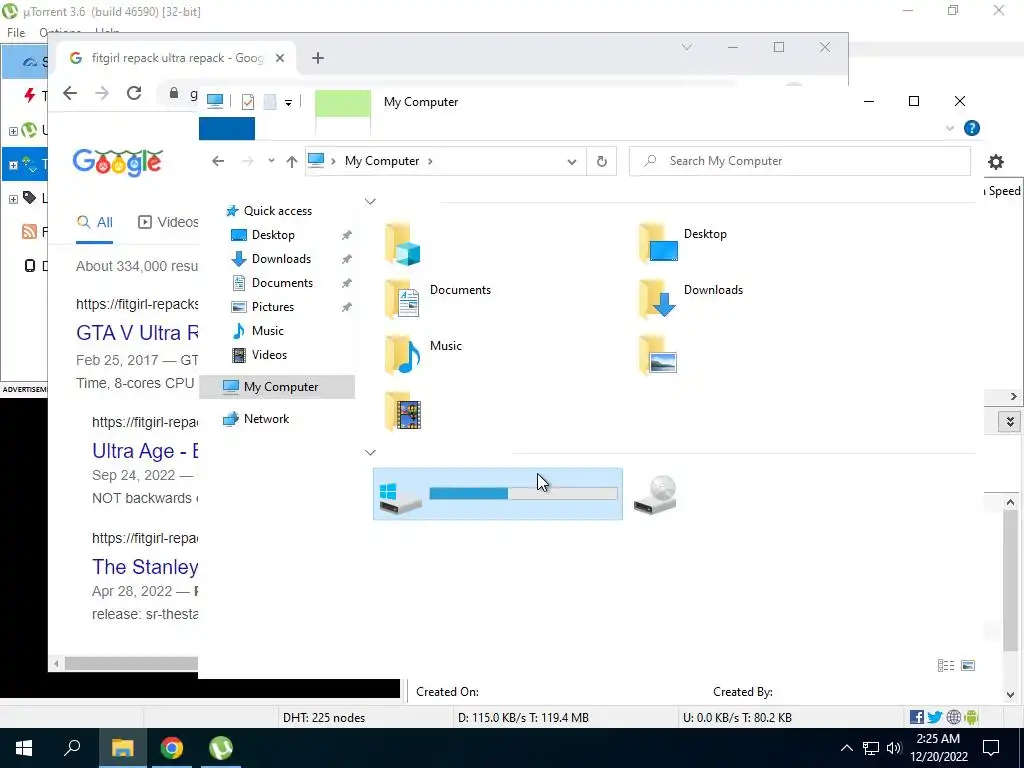The height and width of the screenshot is (768, 1024).
Task: Expand the Explorer ribbon chevron
Action: 950,128
